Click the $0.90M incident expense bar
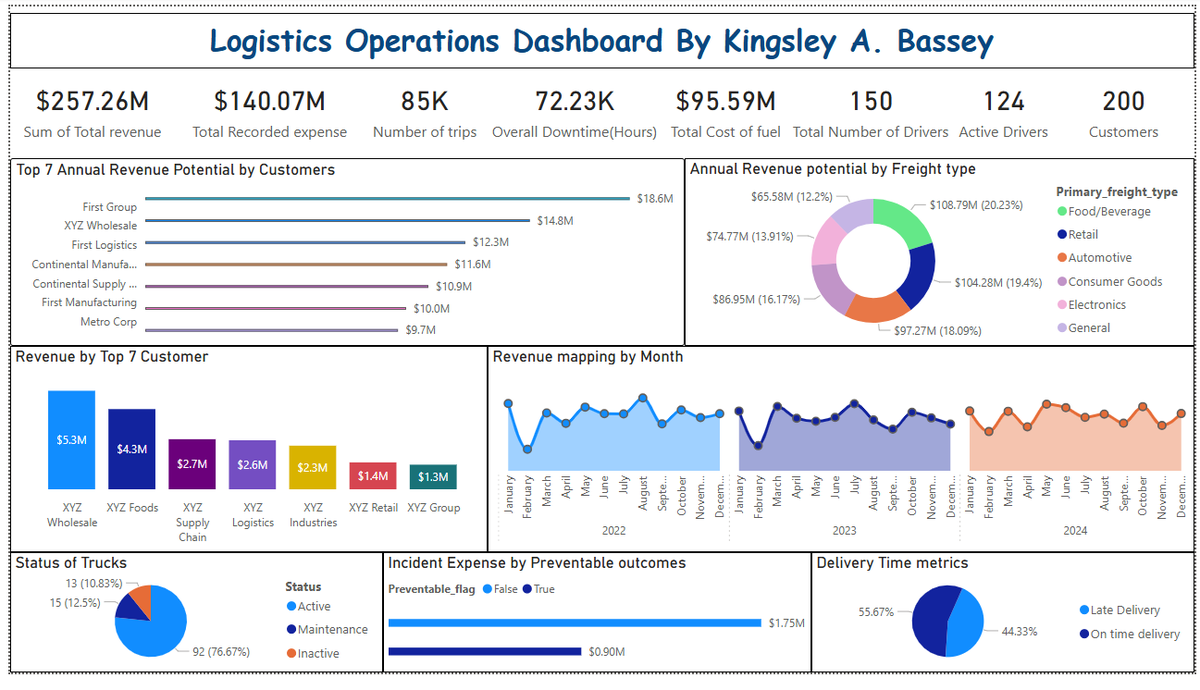The height and width of the screenshot is (690, 1200). 484,652
